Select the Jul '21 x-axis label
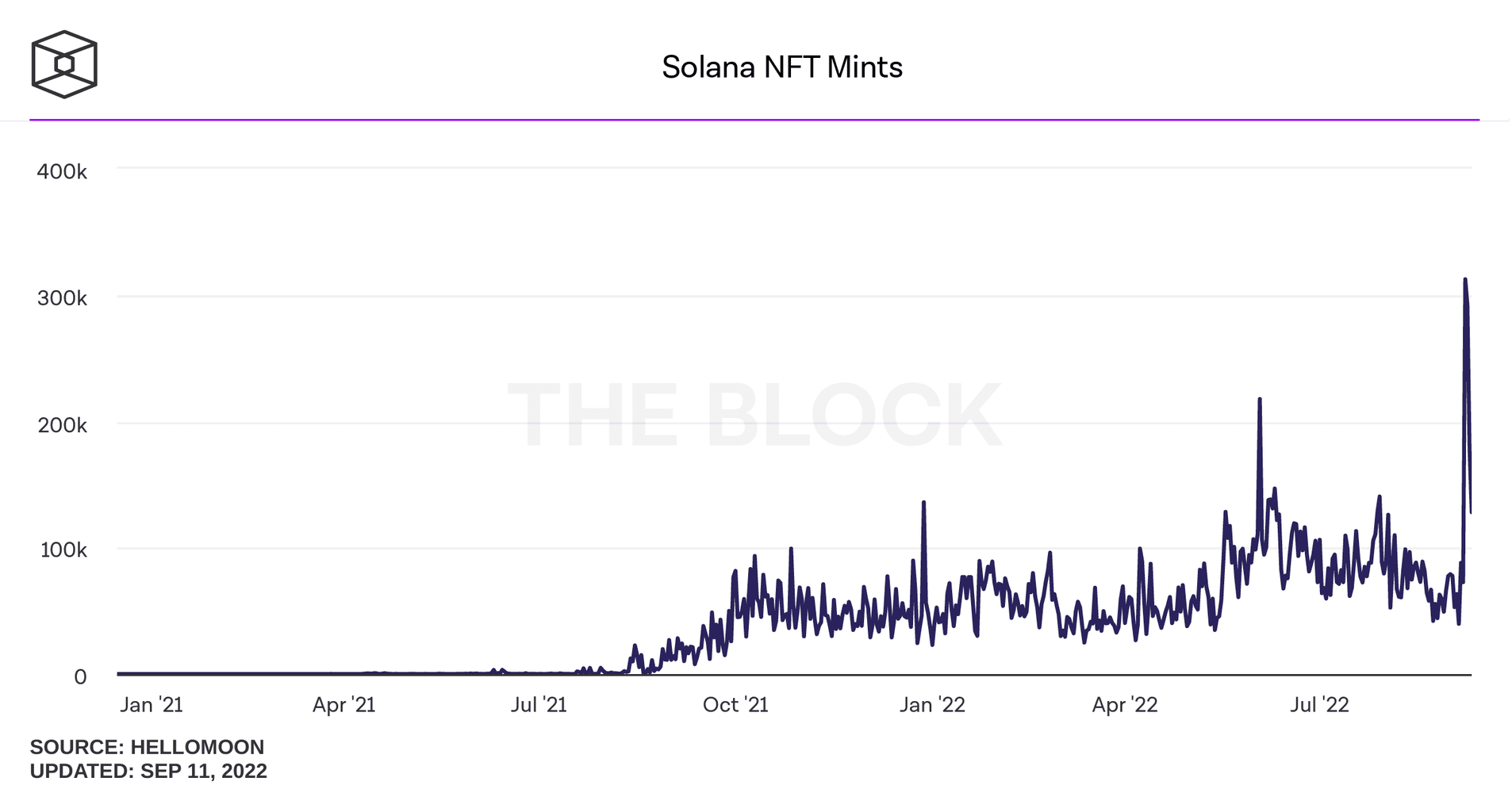 click(x=539, y=705)
